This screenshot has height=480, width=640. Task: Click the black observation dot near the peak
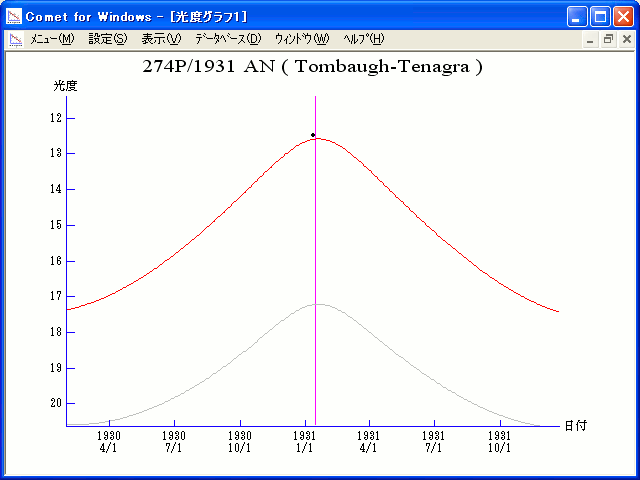[312, 134]
